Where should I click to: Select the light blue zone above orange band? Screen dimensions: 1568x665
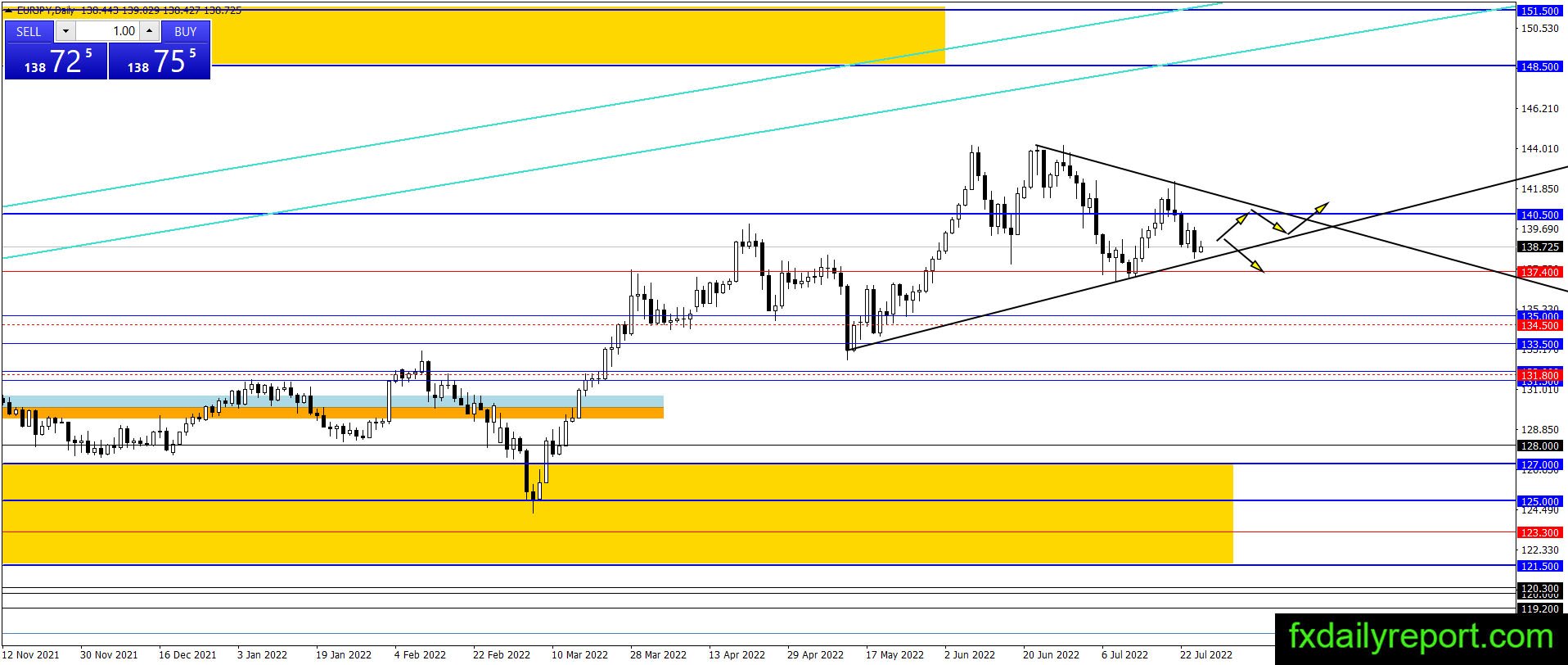[x=332, y=401]
